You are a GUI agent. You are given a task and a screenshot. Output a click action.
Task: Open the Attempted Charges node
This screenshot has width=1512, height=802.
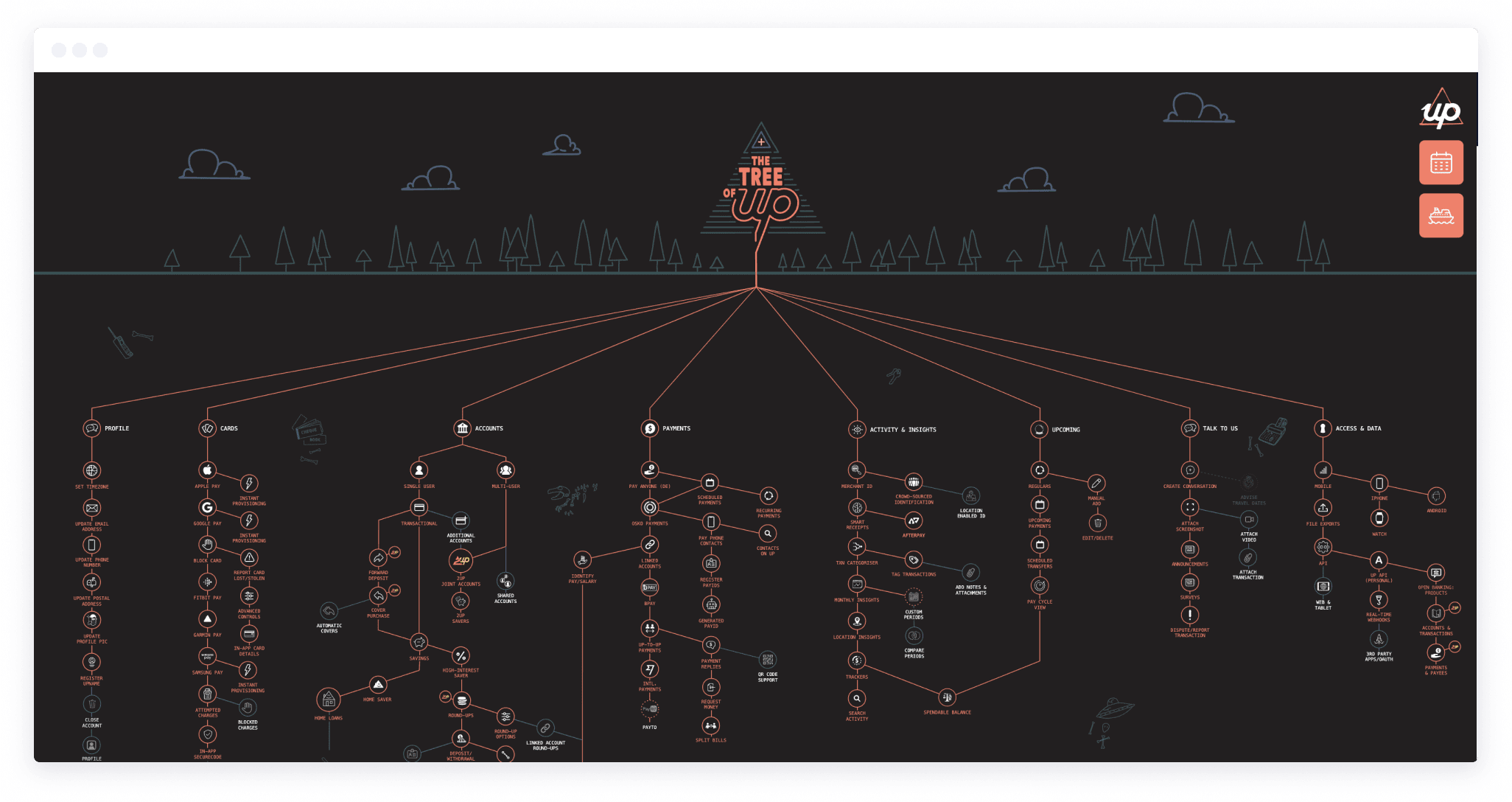(x=207, y=694)
